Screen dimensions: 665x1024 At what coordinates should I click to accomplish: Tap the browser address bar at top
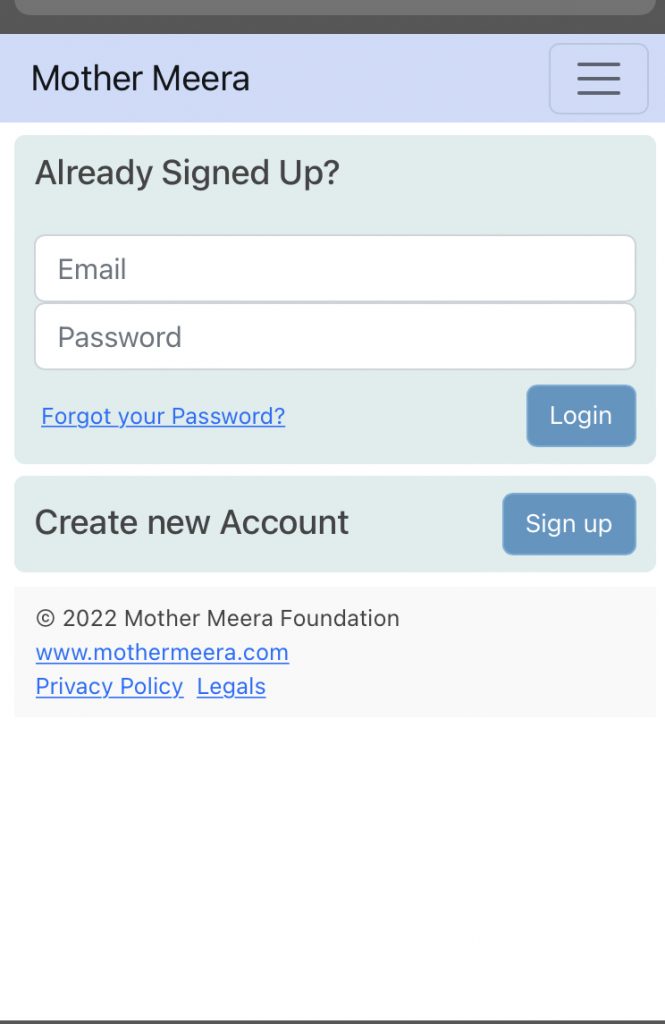coord(335,7)
